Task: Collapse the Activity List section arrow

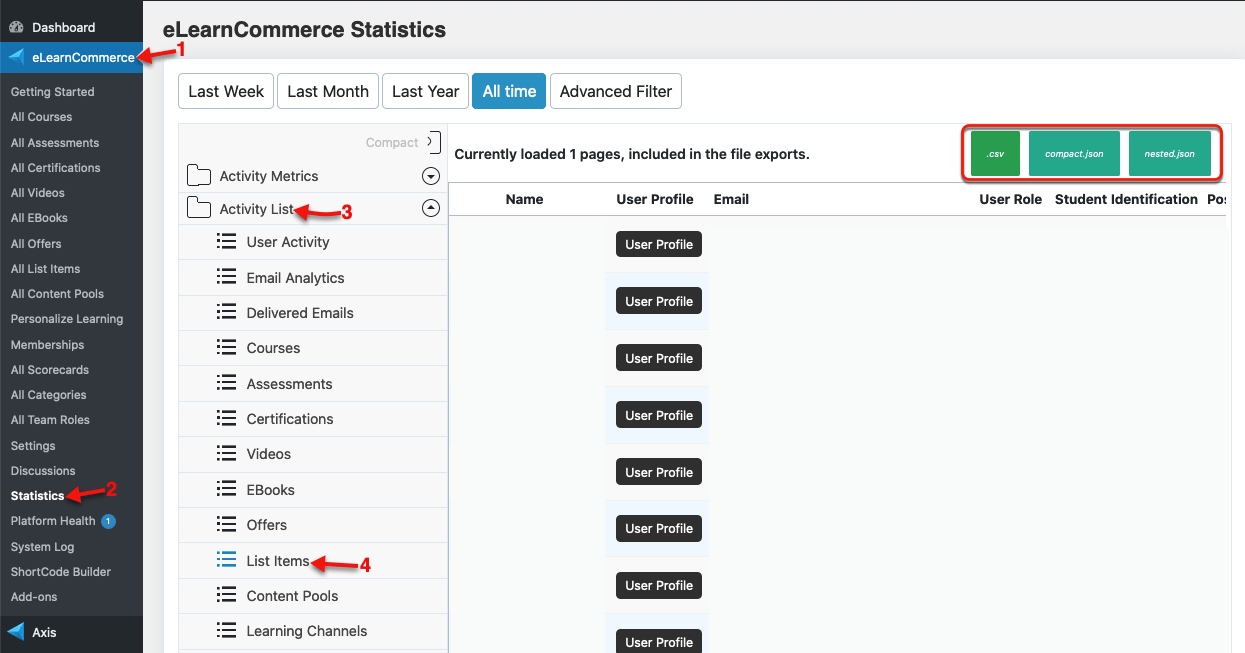Action: [x=431, y=209]
